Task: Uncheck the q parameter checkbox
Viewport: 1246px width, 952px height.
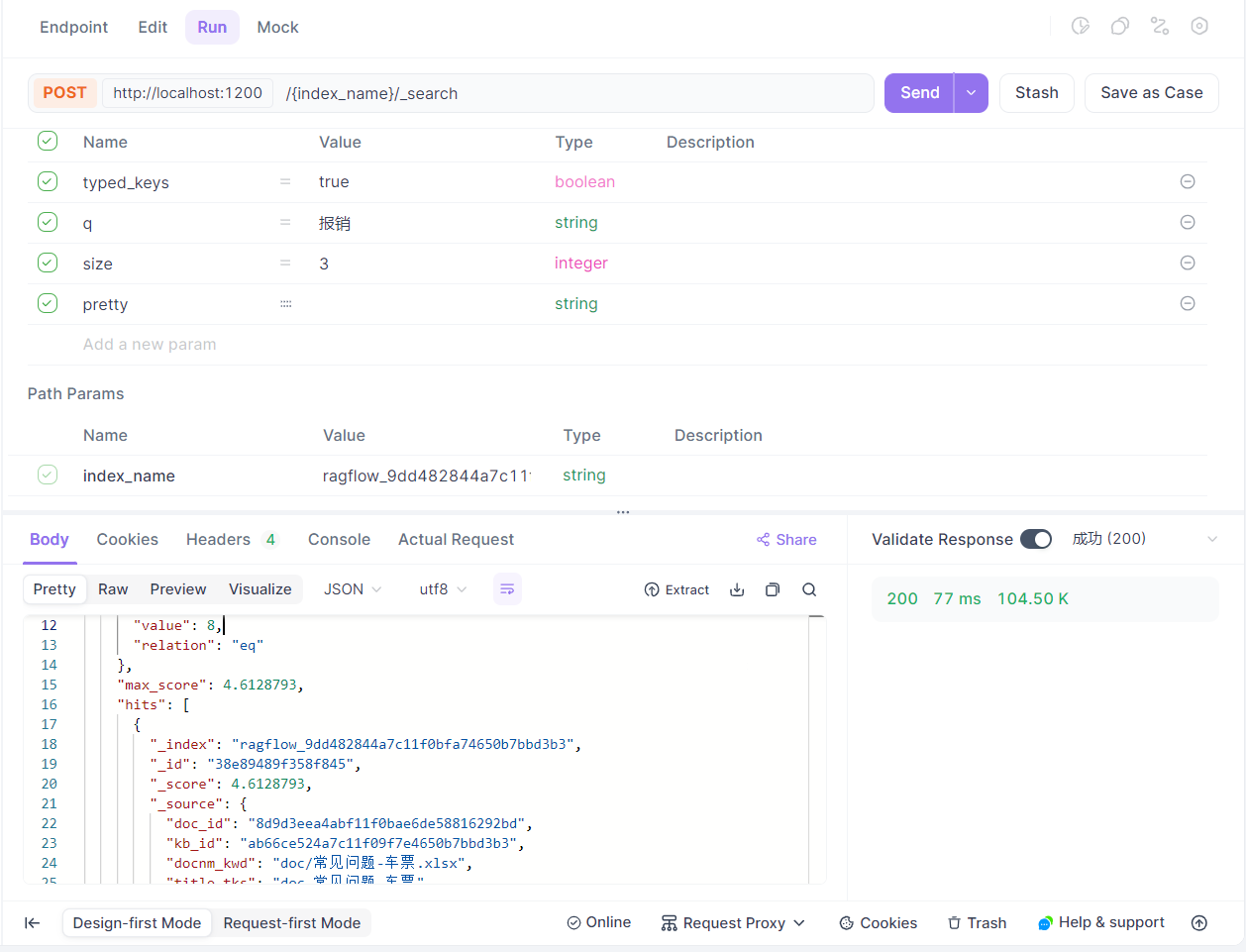Action: (48, 222)
